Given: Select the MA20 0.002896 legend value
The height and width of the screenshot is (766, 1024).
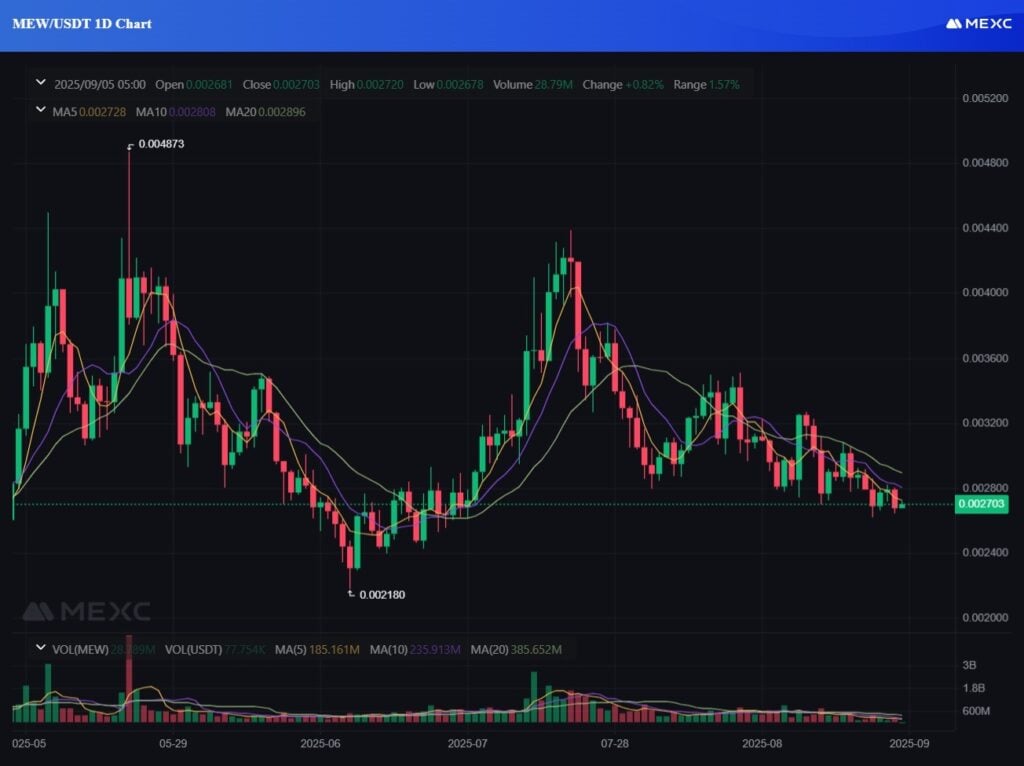Looking at the screenshot, I should pyautogui.click(x=265, y=112).
